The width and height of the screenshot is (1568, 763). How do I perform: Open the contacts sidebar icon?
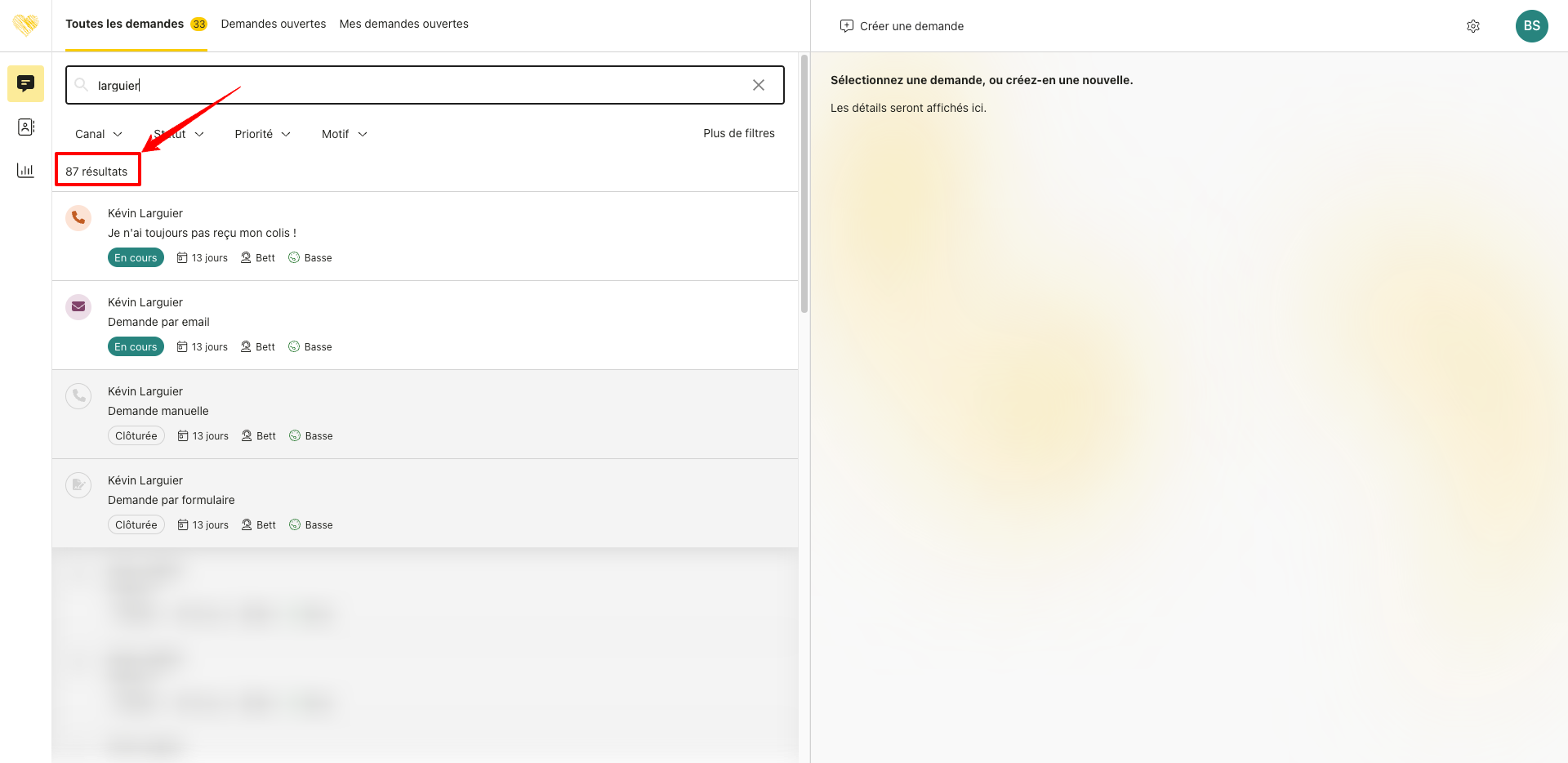[25, 127]
